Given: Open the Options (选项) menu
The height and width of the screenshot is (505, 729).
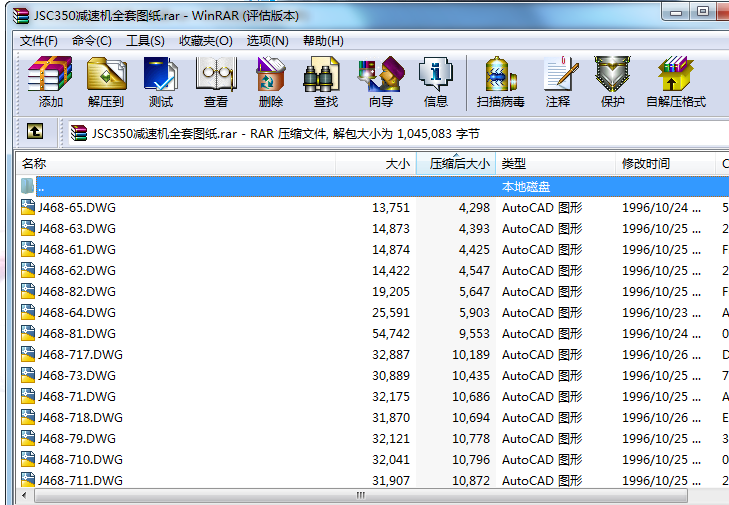Looking at the screenshot, I should [267, 41].
